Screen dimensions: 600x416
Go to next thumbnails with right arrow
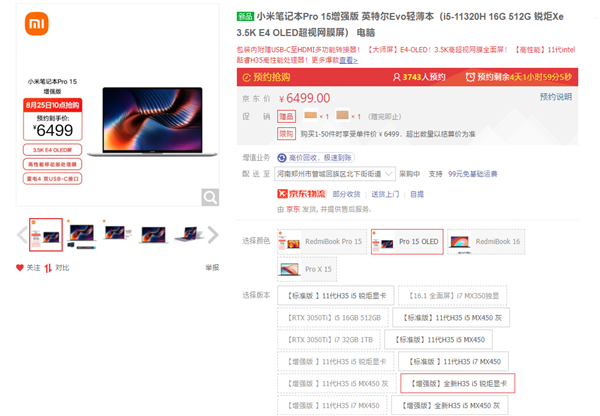pos(213,235)
